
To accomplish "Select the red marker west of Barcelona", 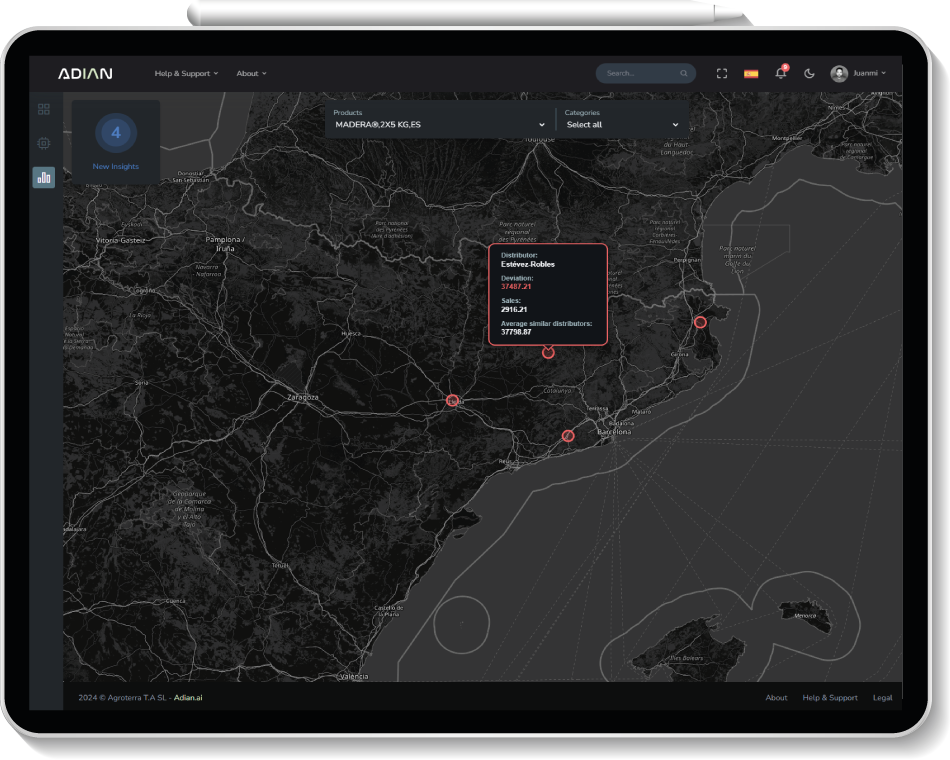I will point(568,436).
